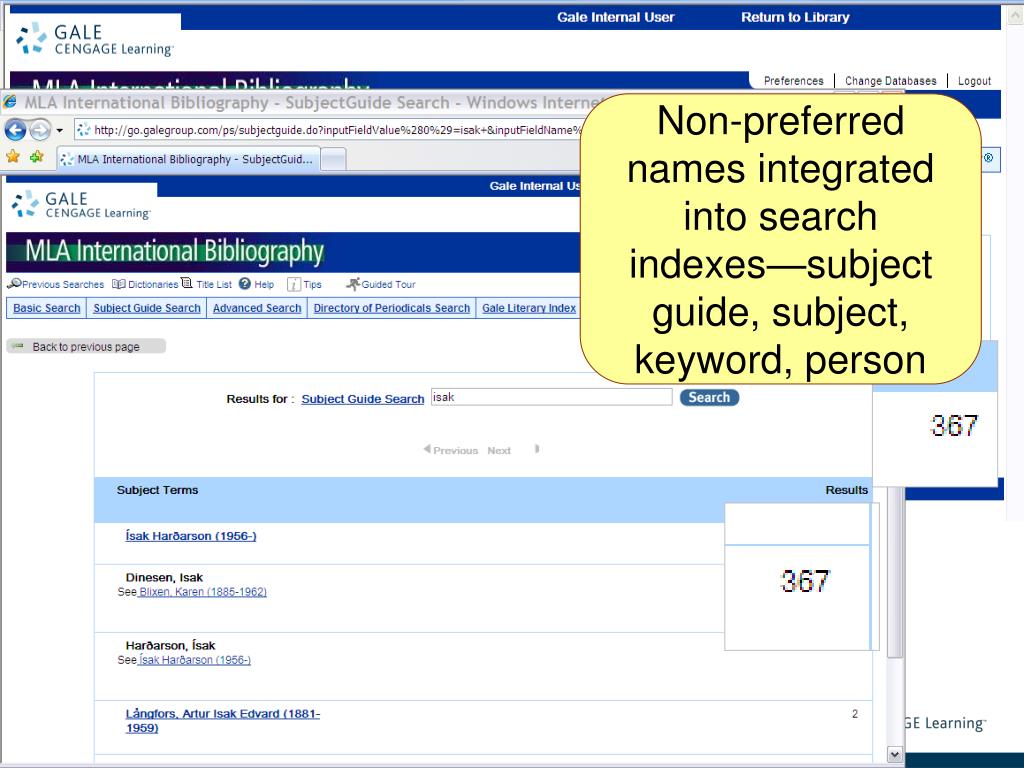
Task: Open the Dictionaries book icon
Action: [119, 284]
